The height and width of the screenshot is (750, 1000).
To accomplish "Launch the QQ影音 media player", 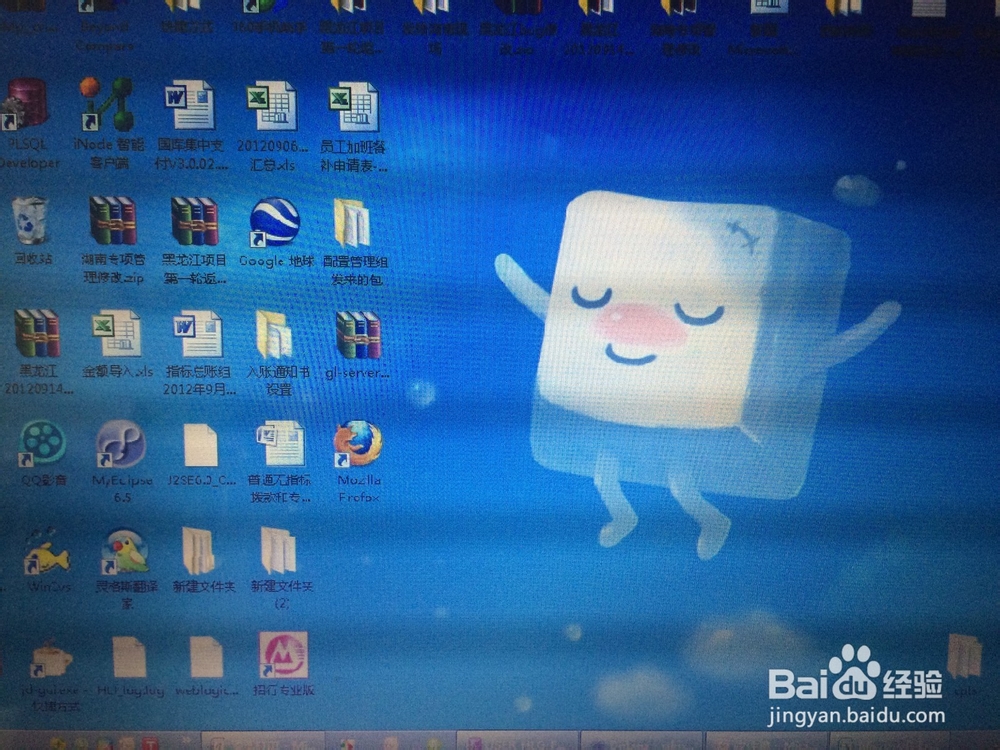I will coord(40,445).
